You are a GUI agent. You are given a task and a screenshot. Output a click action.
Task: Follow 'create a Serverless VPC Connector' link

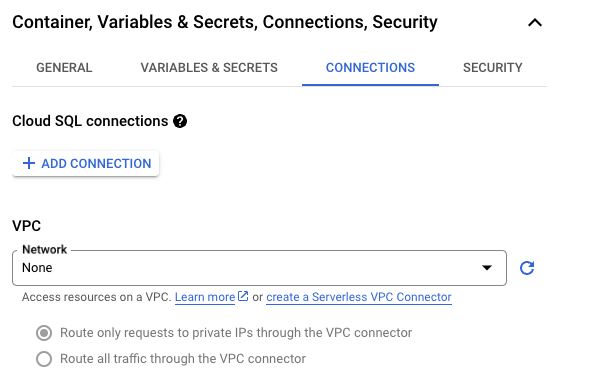(359, 297)
